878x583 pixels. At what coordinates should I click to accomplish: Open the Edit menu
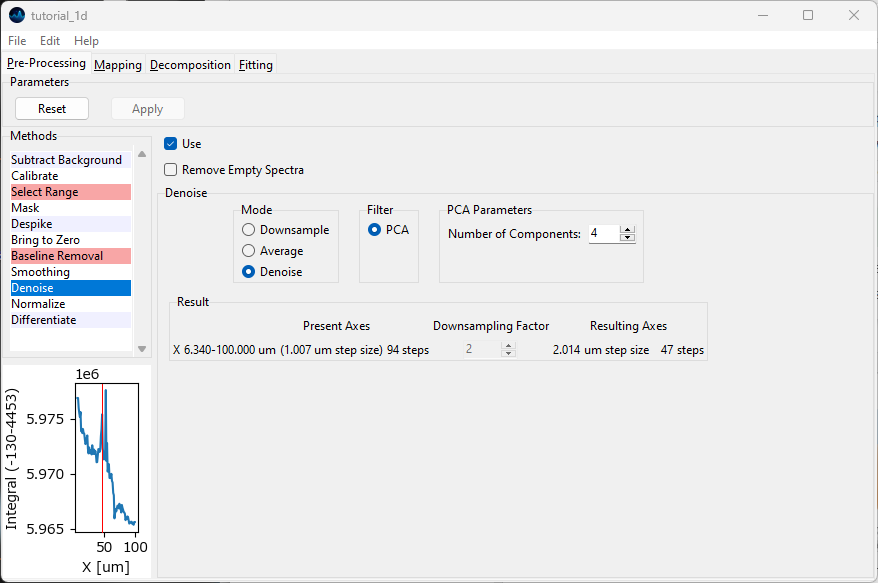(x=50, y=41)
